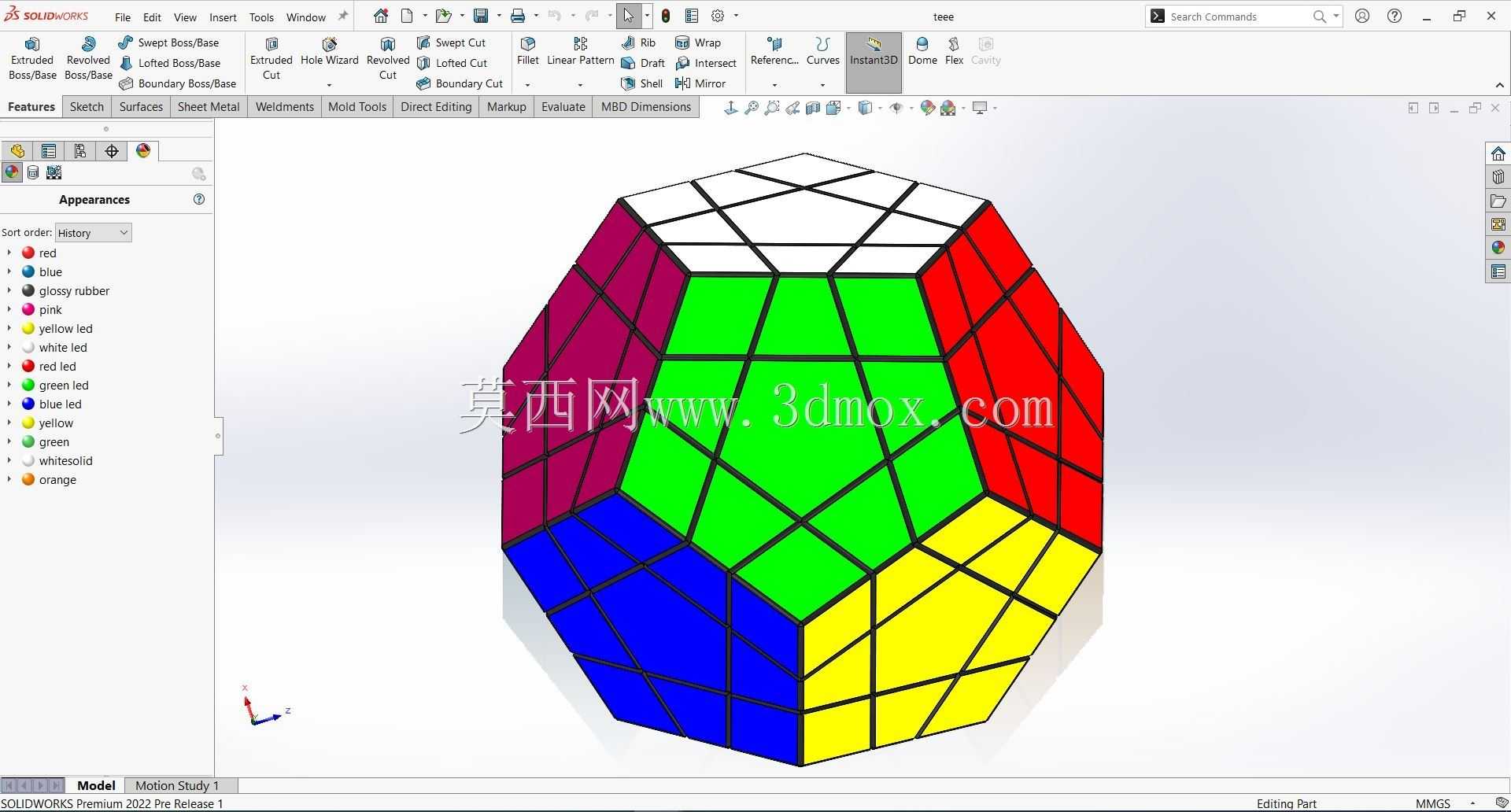The image size is (1511, 812).
Task: Choose the Swept Boss/Base tool
Action: click(168, 42)
